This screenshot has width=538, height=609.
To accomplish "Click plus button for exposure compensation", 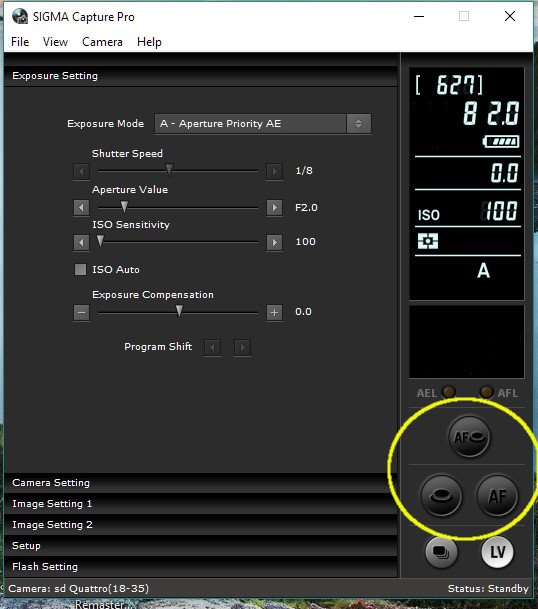I will pos(274,312).
